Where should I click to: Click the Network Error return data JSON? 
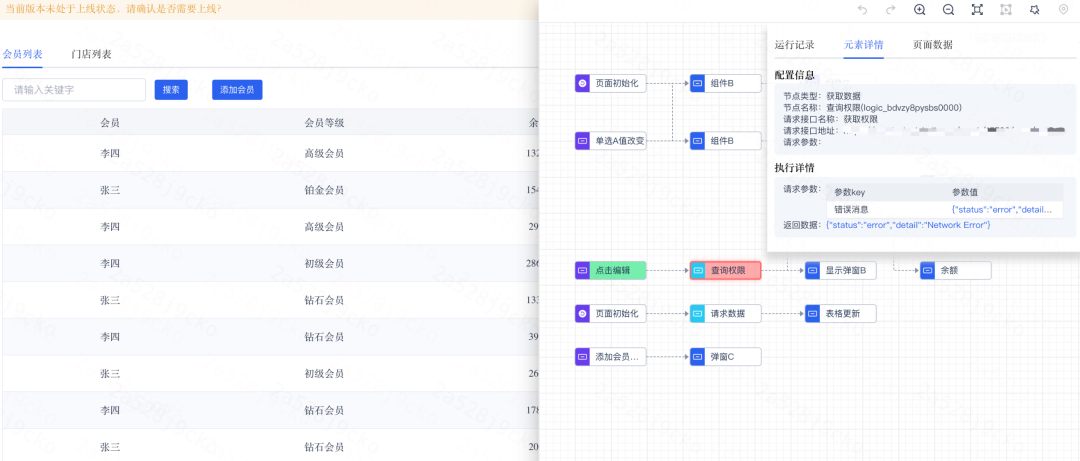[x=908, y=225]
